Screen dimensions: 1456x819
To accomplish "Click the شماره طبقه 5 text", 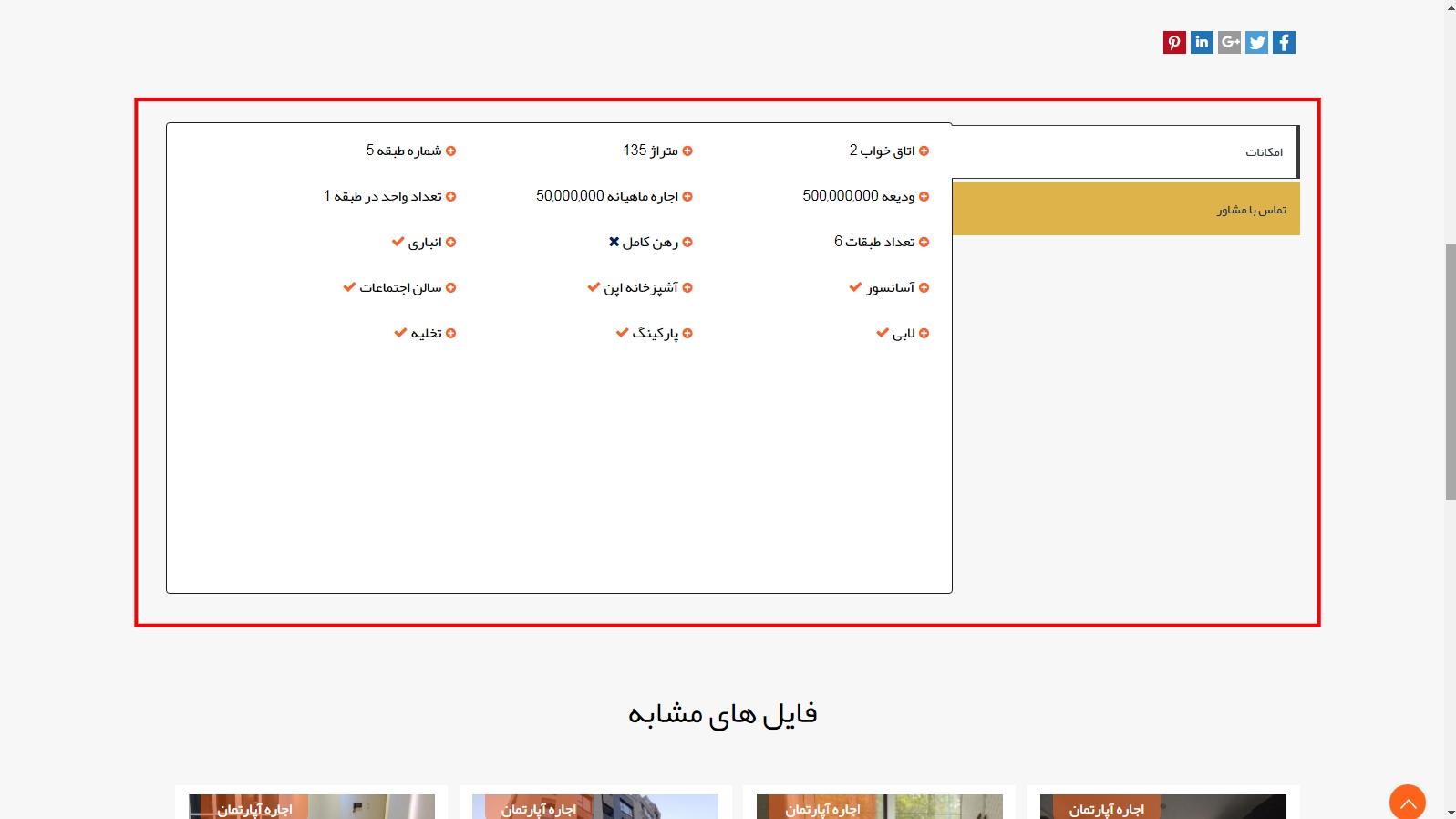I will [x=404, y=150].
